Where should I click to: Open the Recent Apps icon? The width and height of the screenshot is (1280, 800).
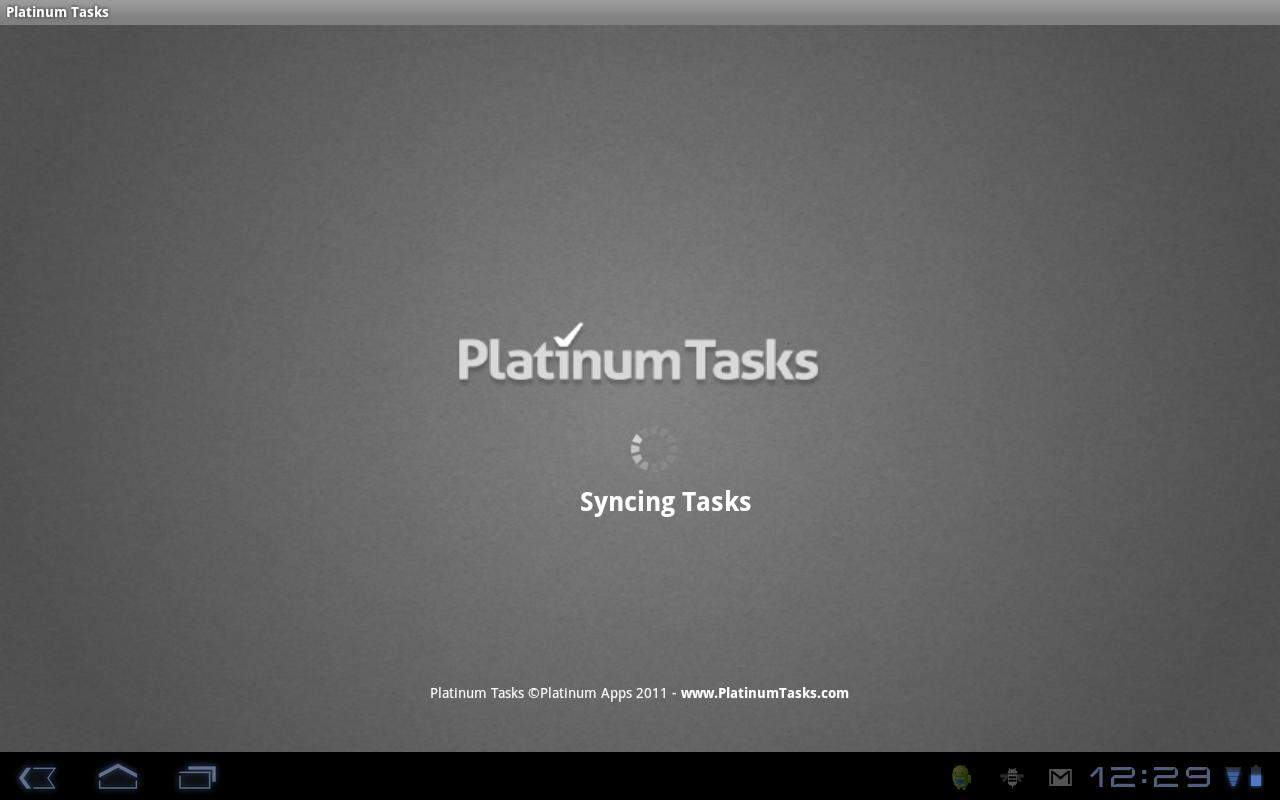pyautogui.click(x=197, y=777)
